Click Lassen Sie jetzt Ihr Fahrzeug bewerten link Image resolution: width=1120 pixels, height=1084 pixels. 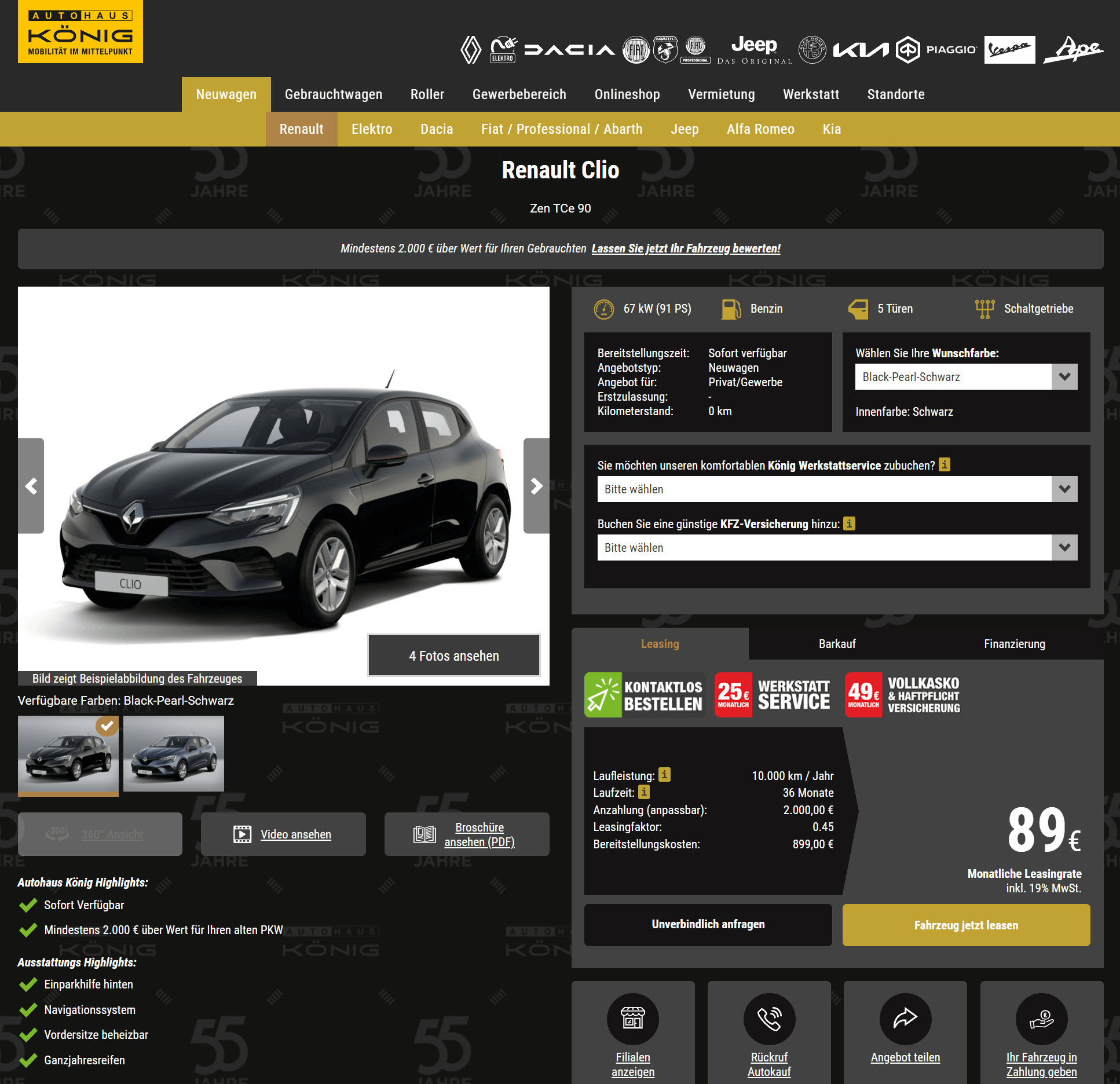(x=686, y=248)
